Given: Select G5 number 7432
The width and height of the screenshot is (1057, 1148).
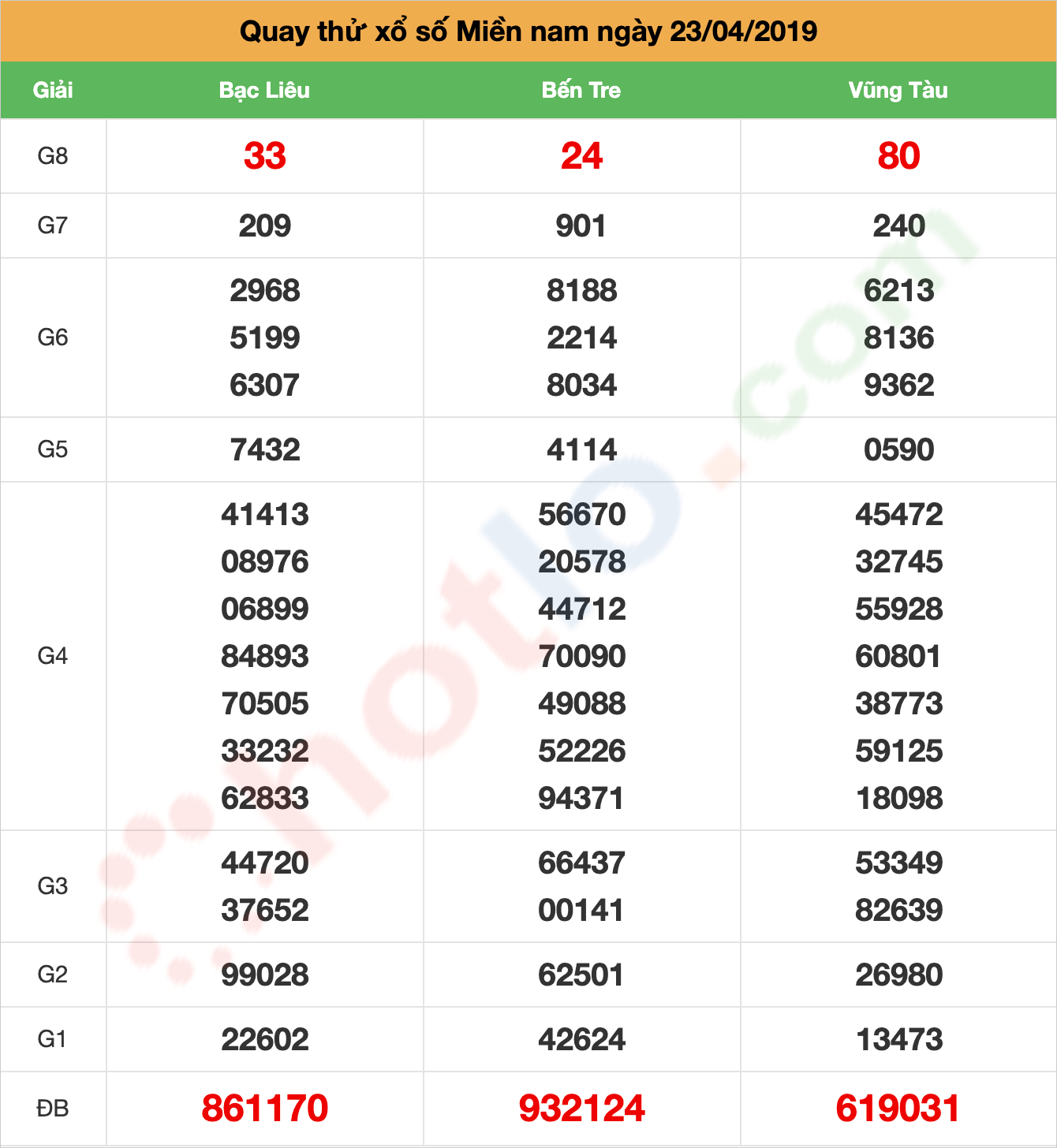Looking at the screenshot, I should click(x=264, y=450).
